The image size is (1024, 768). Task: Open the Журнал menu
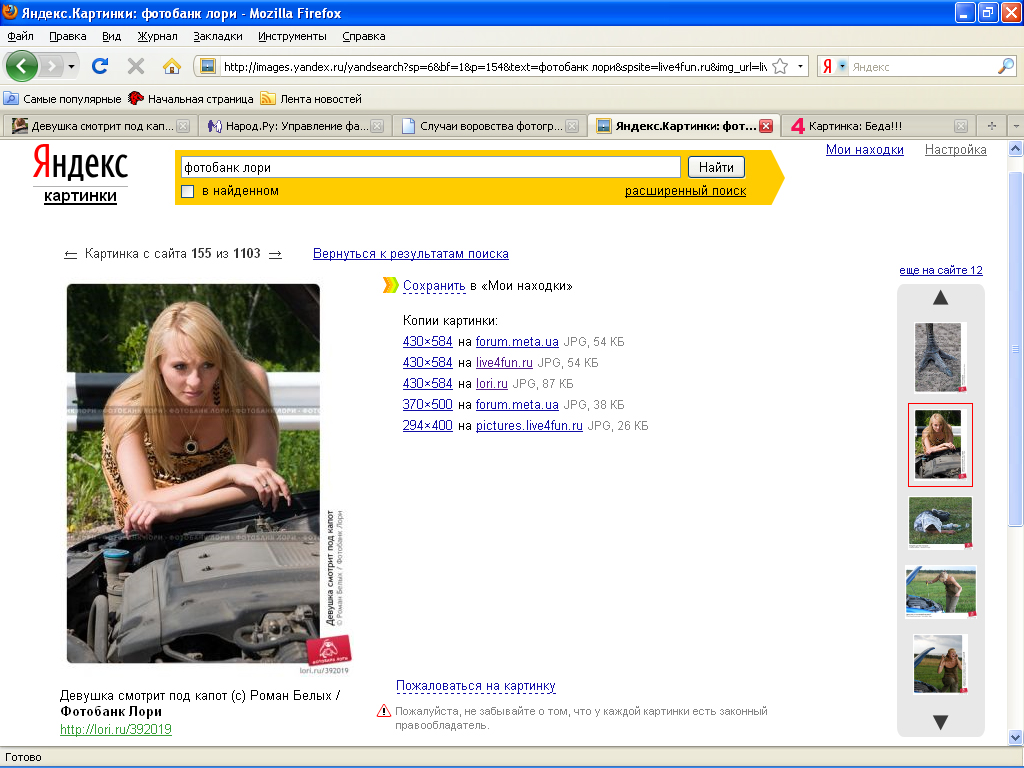click(x=157, y=37)
